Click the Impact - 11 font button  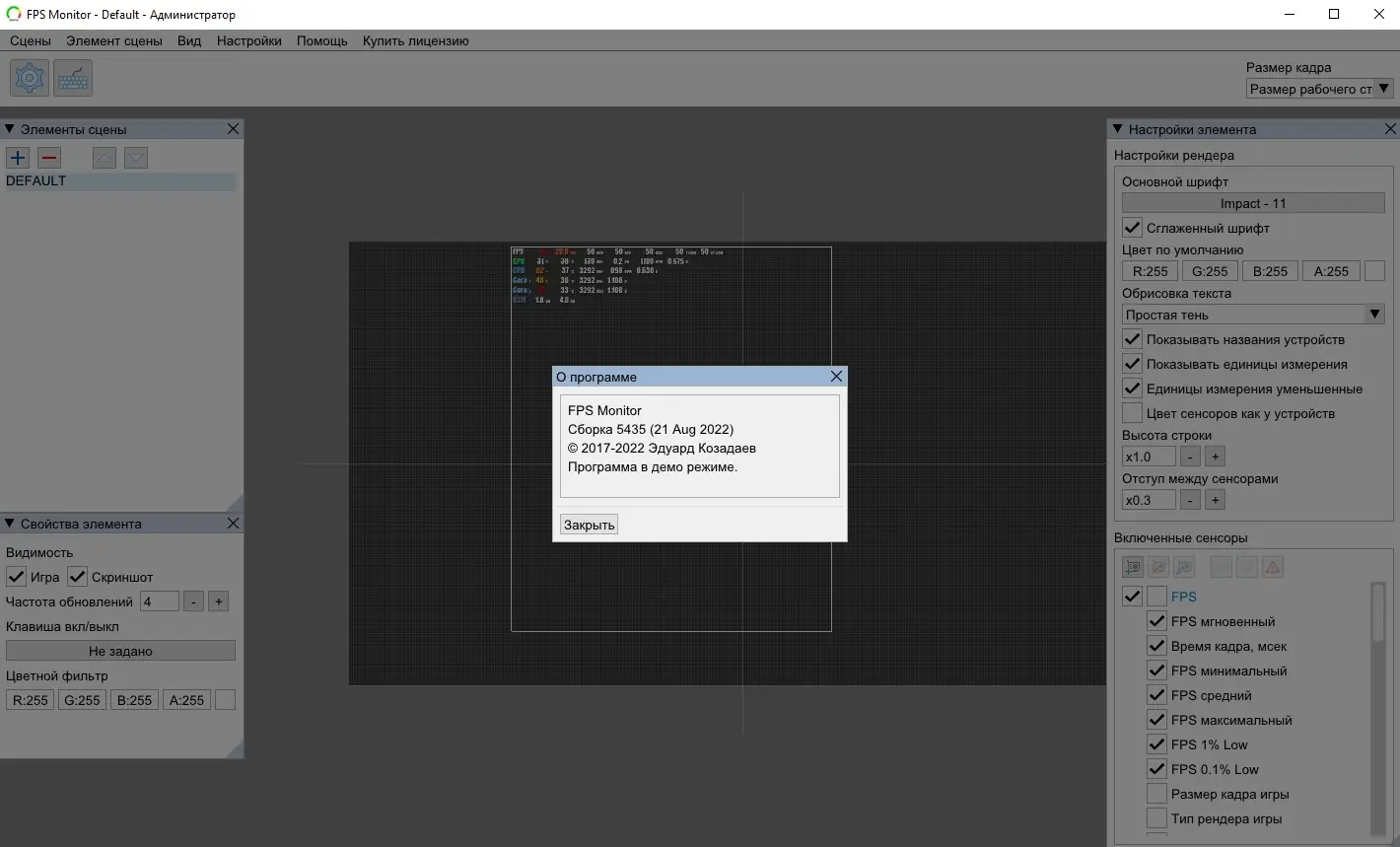coord(1253,203)
